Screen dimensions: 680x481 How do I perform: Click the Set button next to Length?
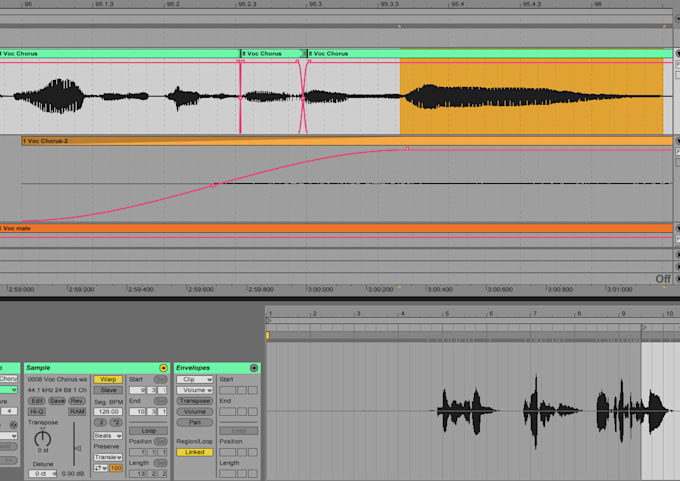tap(160, 463)
